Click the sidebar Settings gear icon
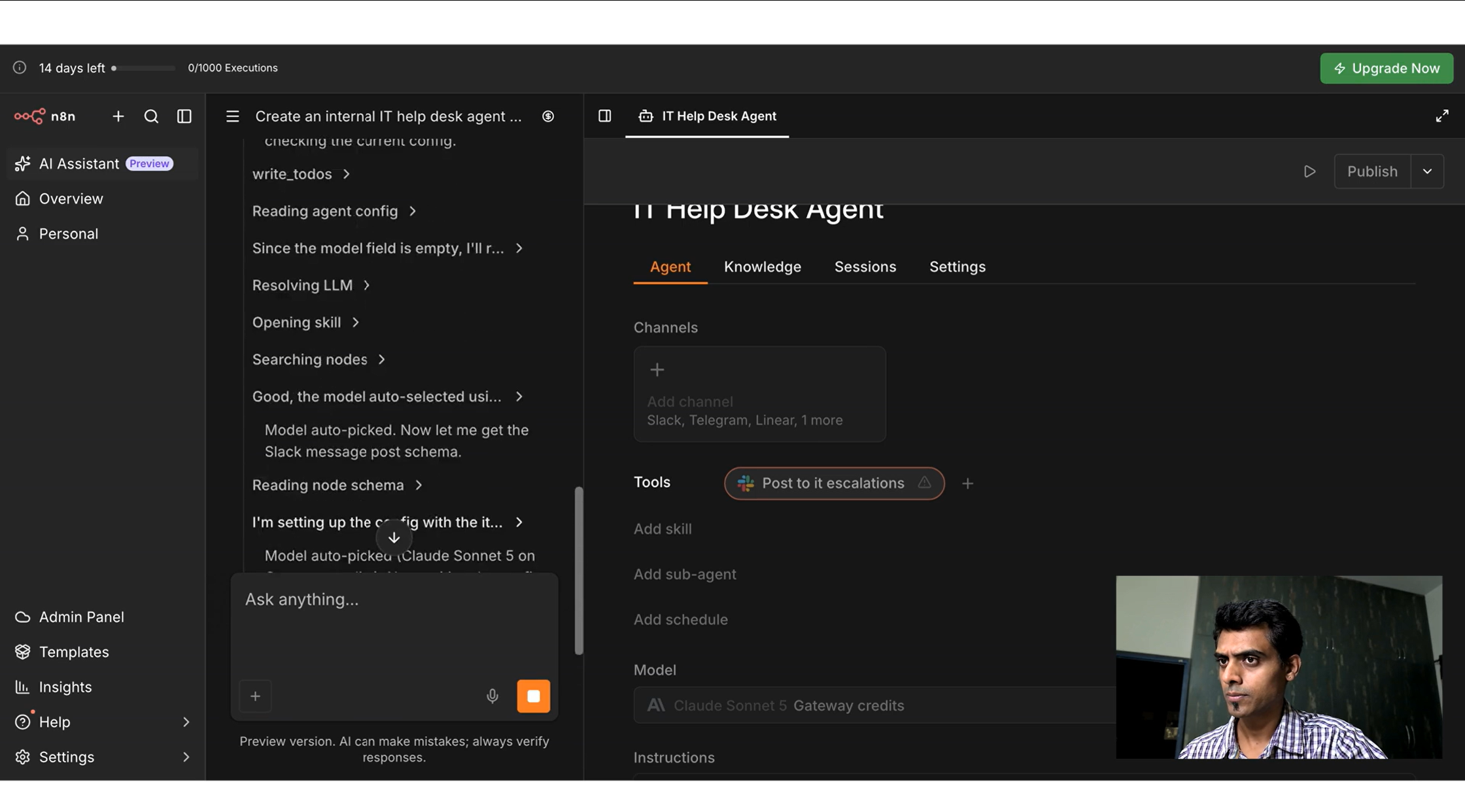Viewport: 1465px width, 812px height. (x=23, y=757)
